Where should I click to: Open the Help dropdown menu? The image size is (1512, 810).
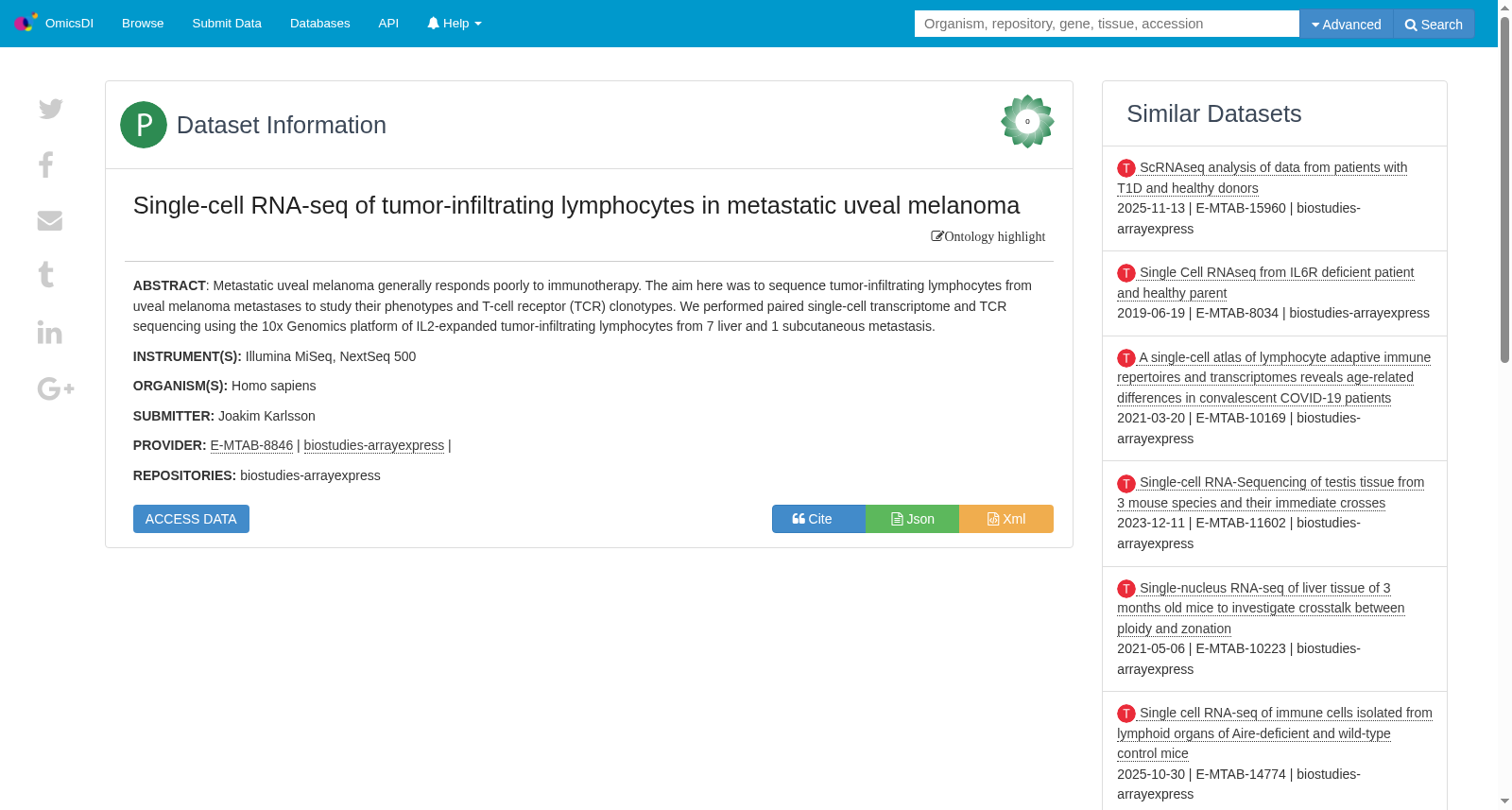point(455,24)
